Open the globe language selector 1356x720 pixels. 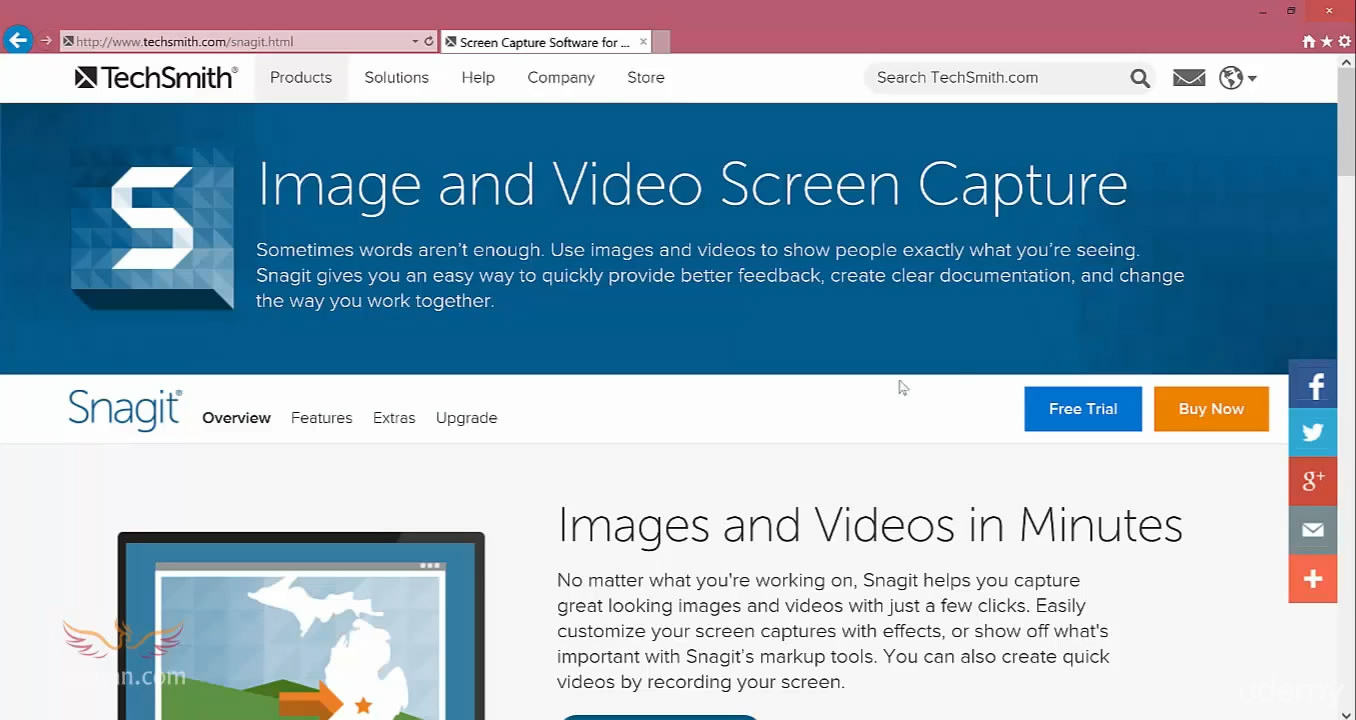(1237, 78)
